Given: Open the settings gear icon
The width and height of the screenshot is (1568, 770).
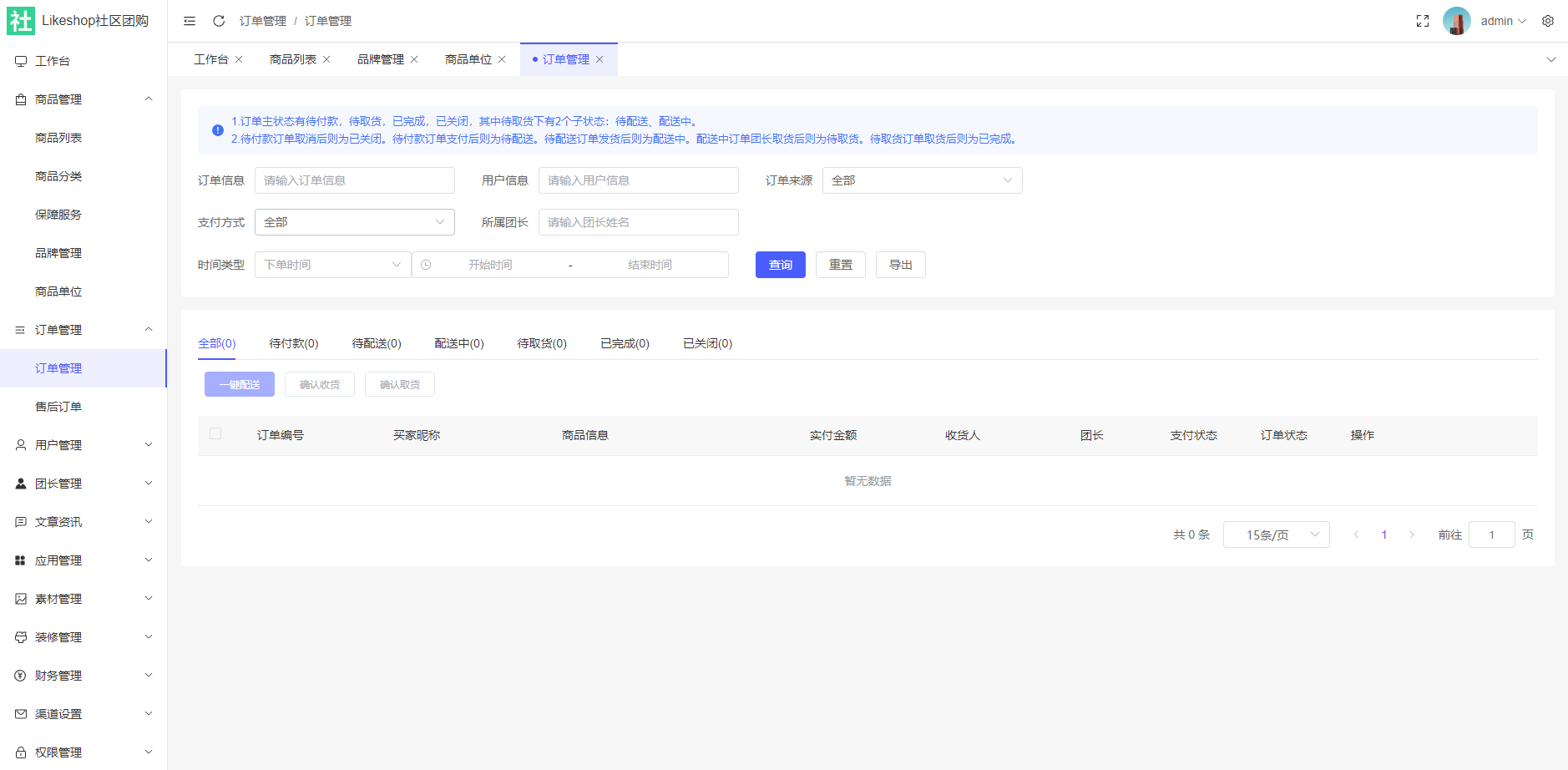Looking at the screenshot, I should [x=1548, y=21].
